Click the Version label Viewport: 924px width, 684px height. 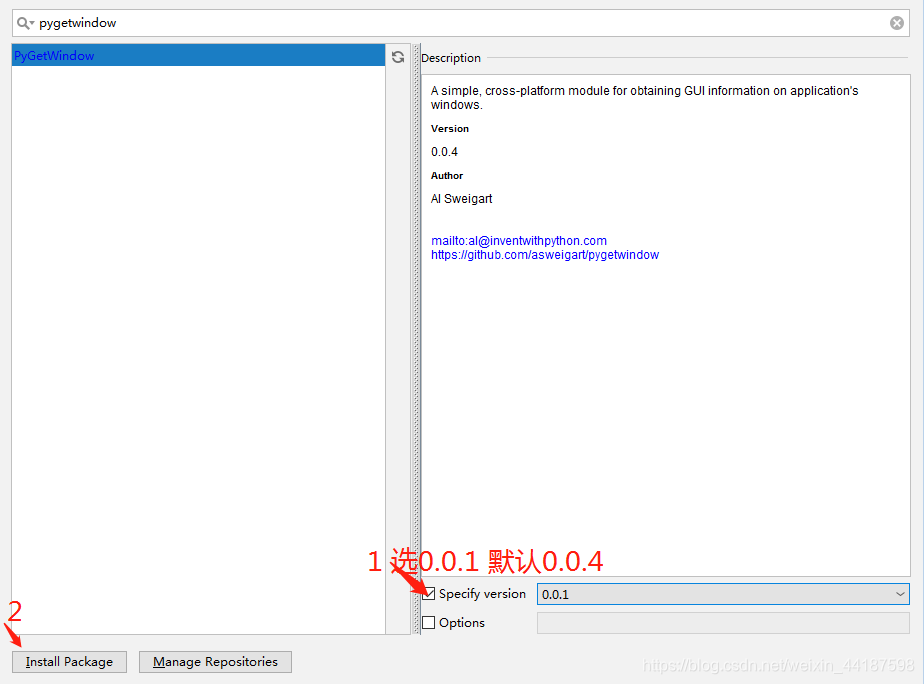tap(450, 128)
